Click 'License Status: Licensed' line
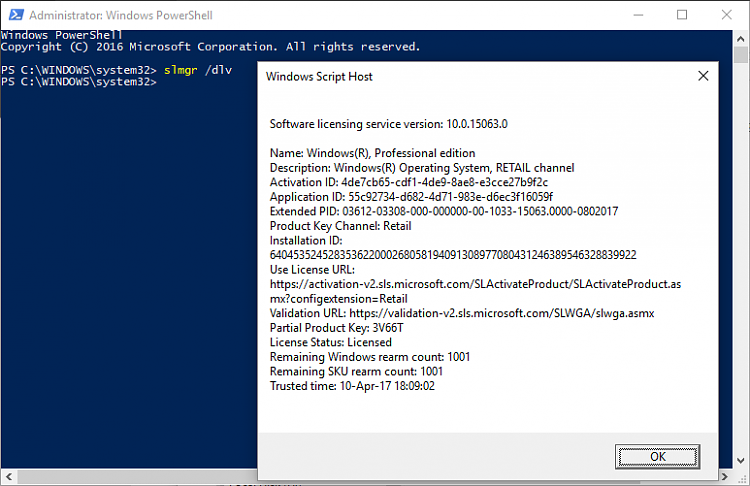750x486 pixels. (x=331, y=342)
